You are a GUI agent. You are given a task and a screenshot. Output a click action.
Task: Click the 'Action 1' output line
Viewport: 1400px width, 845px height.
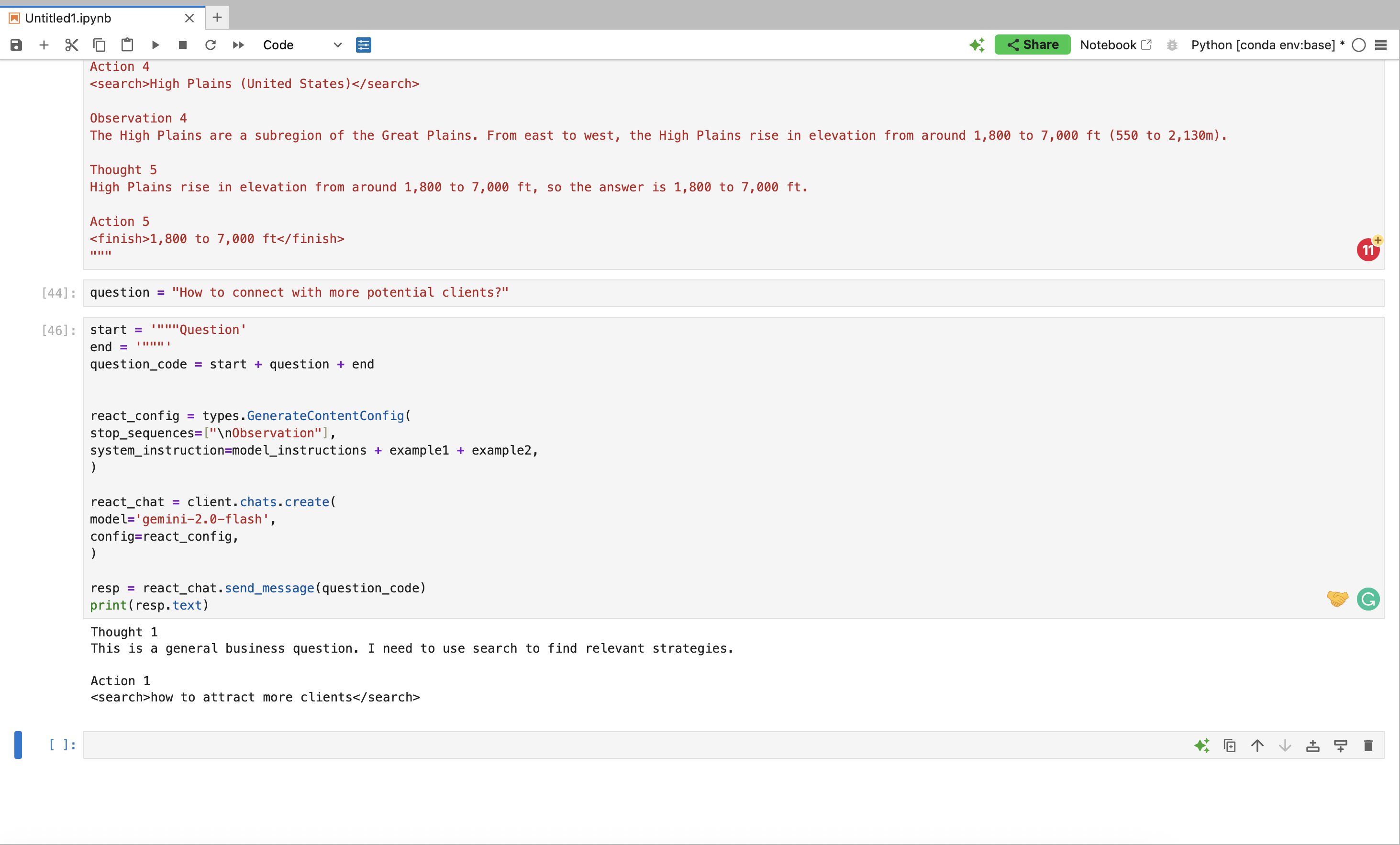(x=120, y=681)
